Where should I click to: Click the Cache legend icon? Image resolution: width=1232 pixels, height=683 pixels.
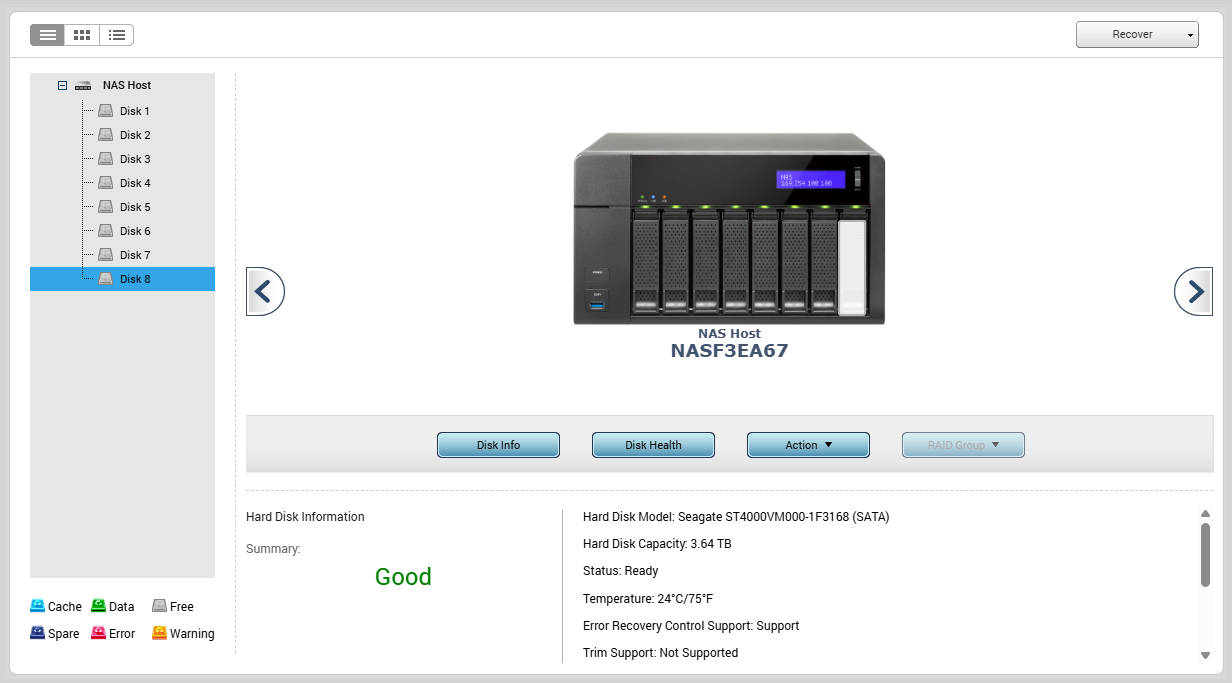coord(38,606)
